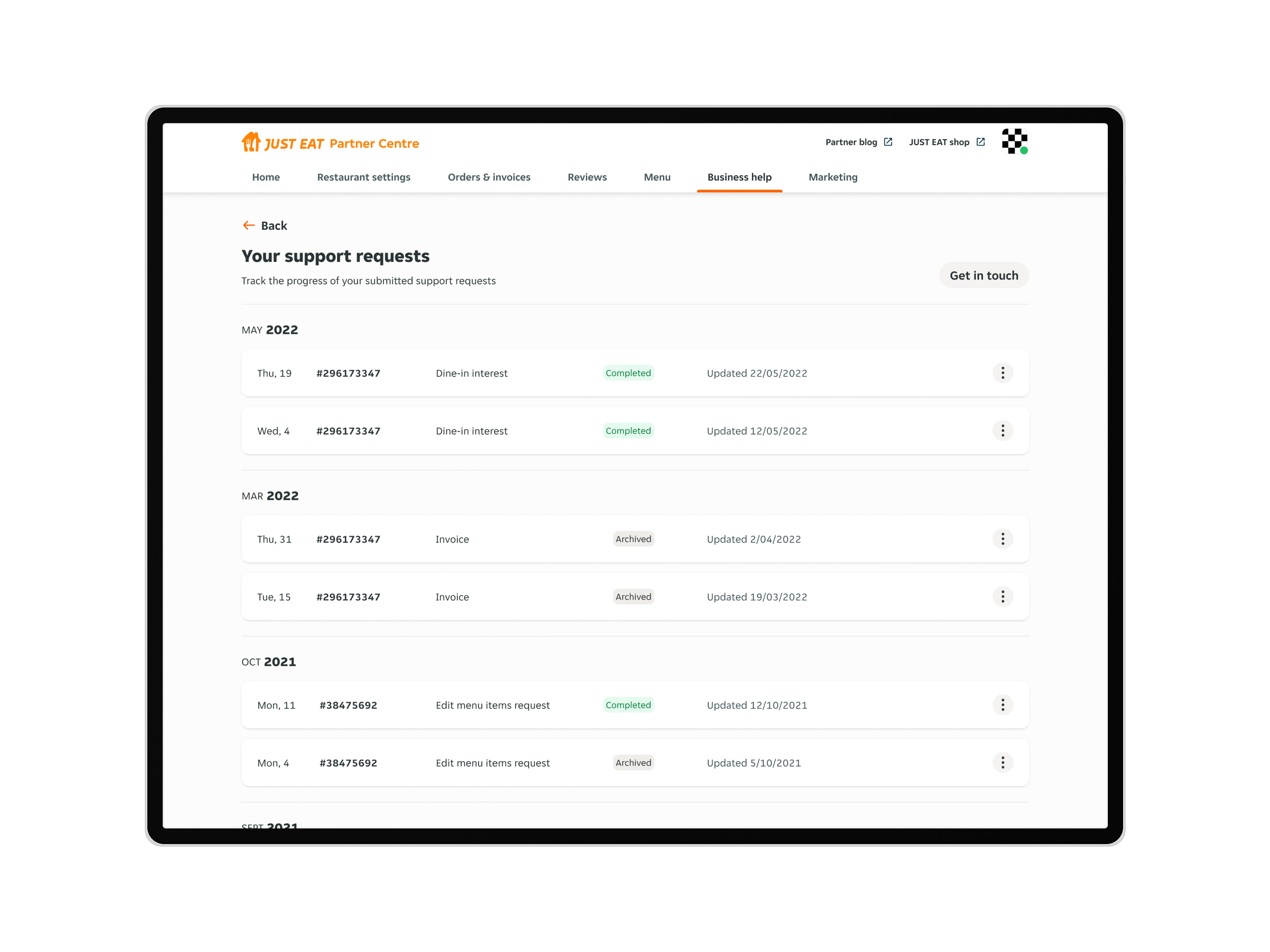Open the Thu, 19 Dine-in interest request row
Image resolution: width=1270 pixels, height=952 pixels.
click(471, 374)
